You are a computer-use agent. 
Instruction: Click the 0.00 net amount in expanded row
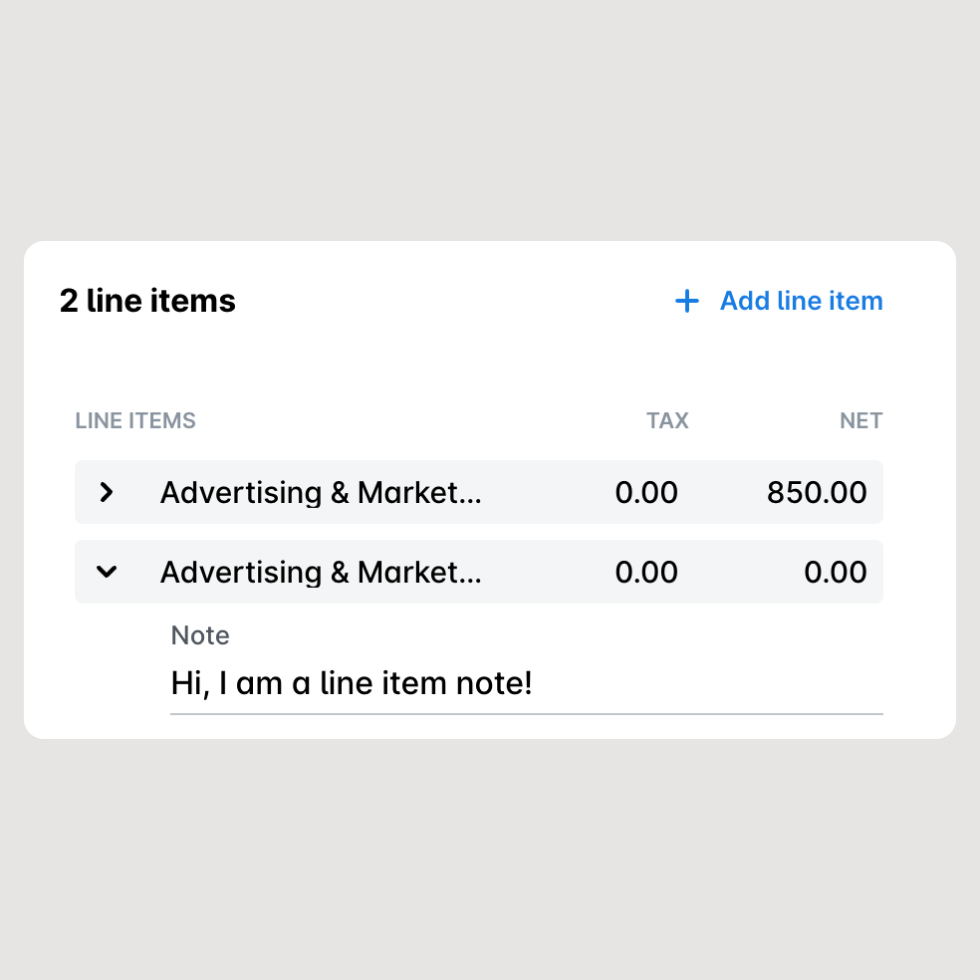835,572
